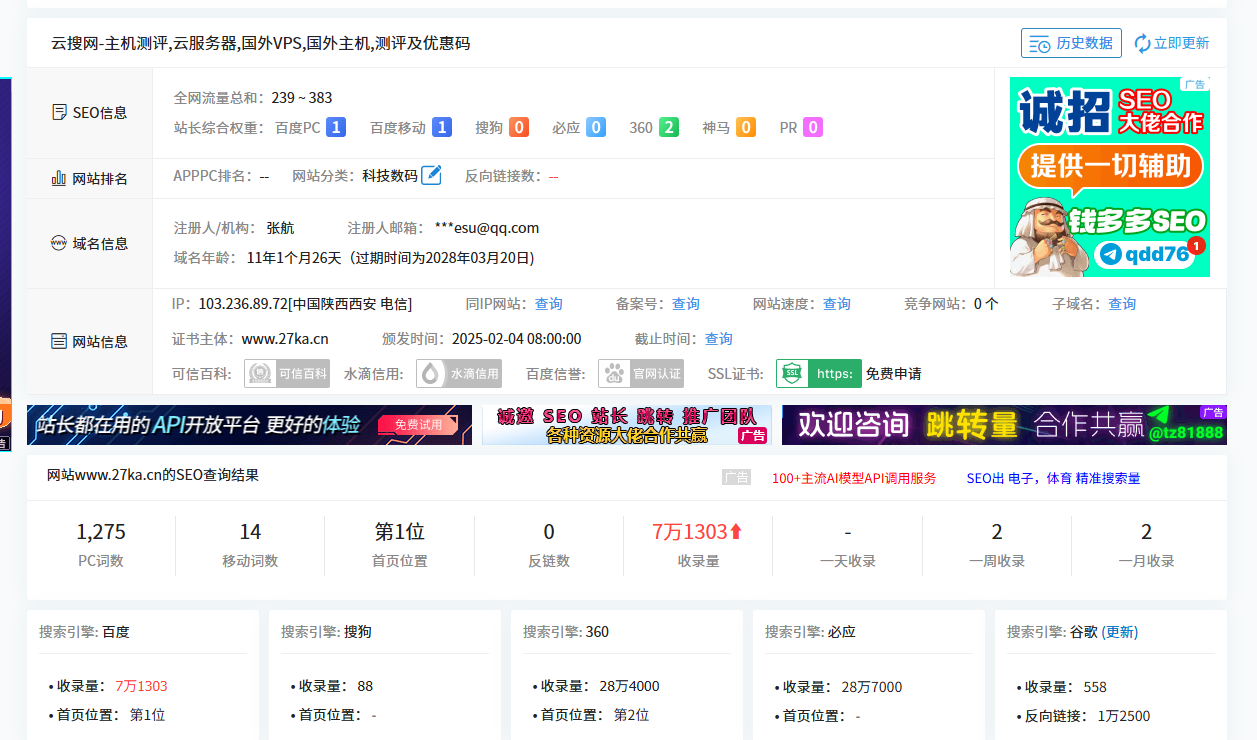Click the (更新) link next to 谷歌

(x=1119, y=632)
